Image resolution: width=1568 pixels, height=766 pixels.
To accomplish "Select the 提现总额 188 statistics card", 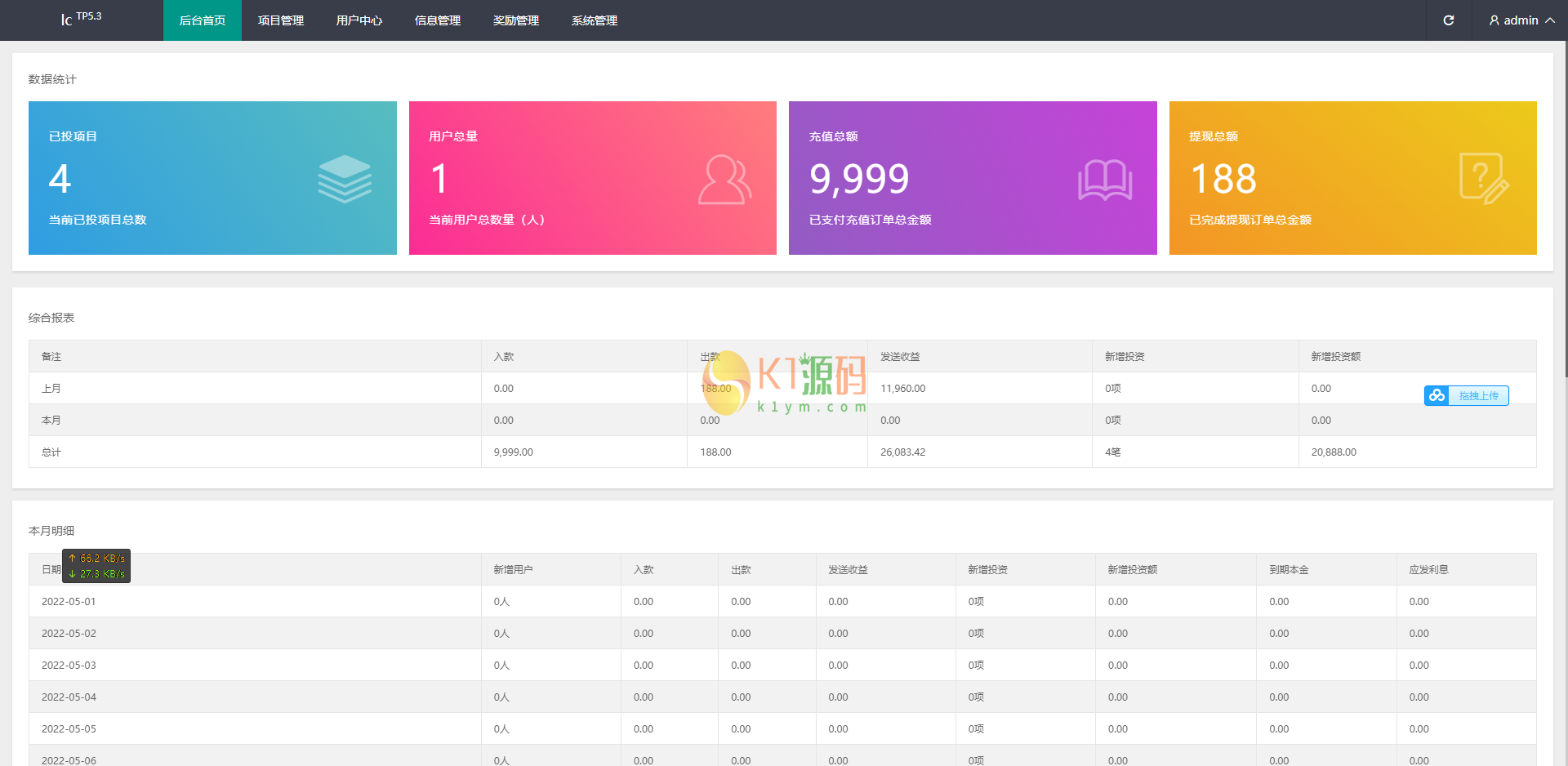I will click(1352, 178).
